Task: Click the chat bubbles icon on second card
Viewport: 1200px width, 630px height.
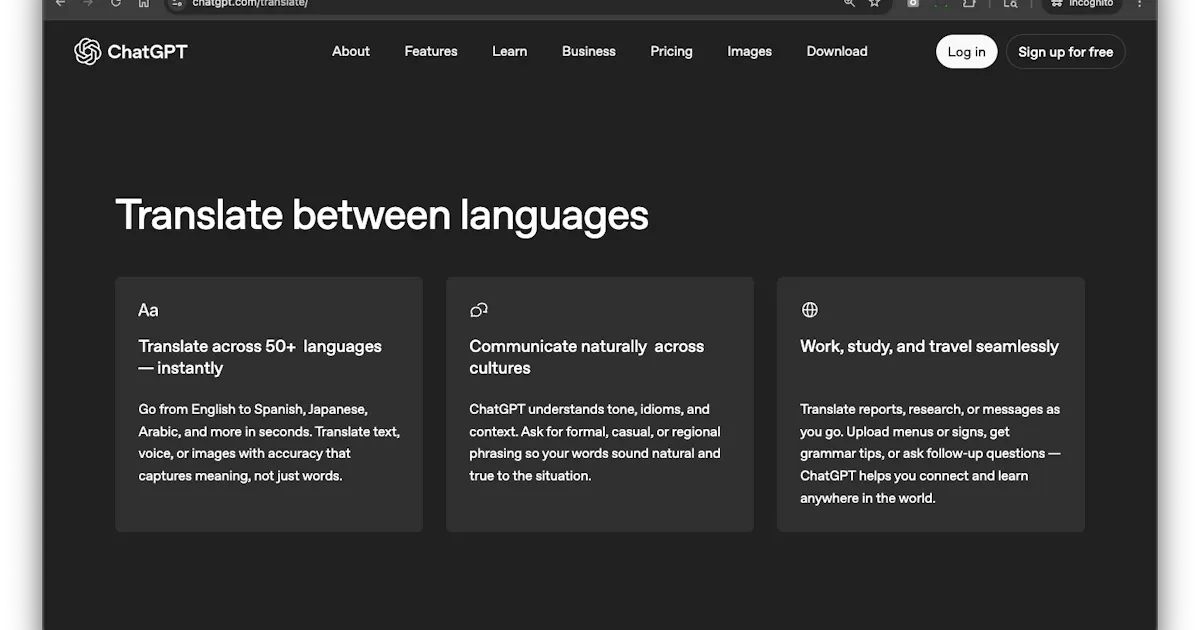Action: (479, 310)
